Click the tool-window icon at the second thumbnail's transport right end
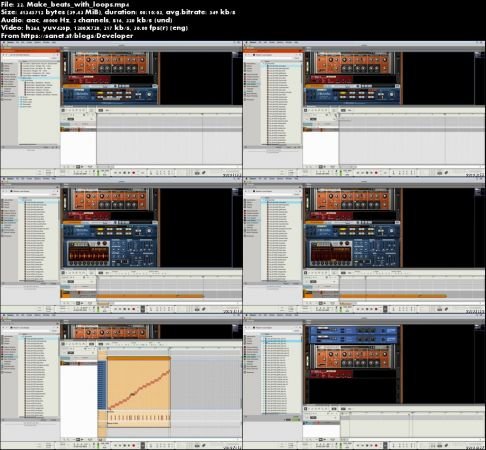Screen dimensions: 486x450 [x=446, y=173]
